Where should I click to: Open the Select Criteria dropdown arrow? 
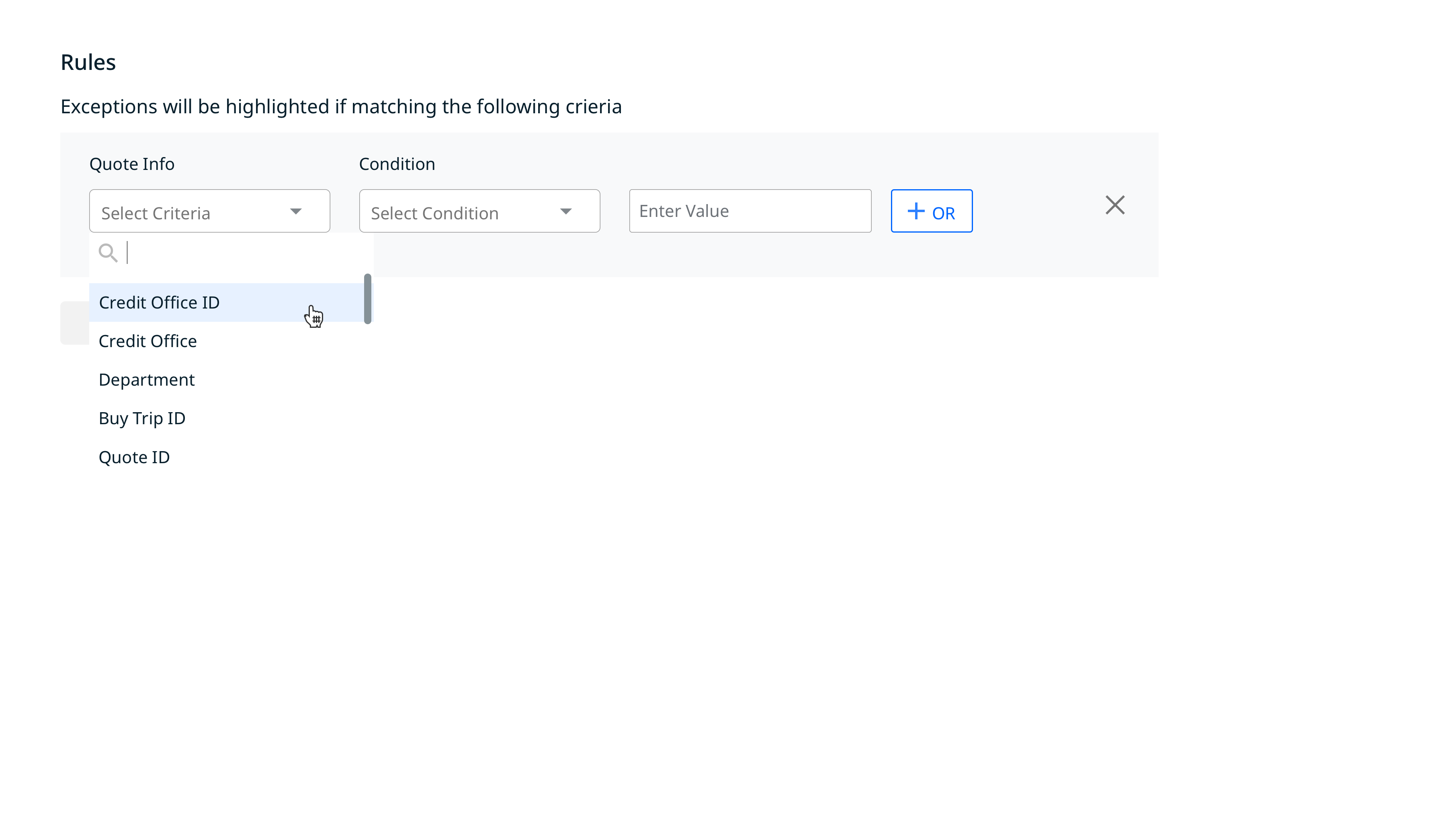tap(296, 211)
